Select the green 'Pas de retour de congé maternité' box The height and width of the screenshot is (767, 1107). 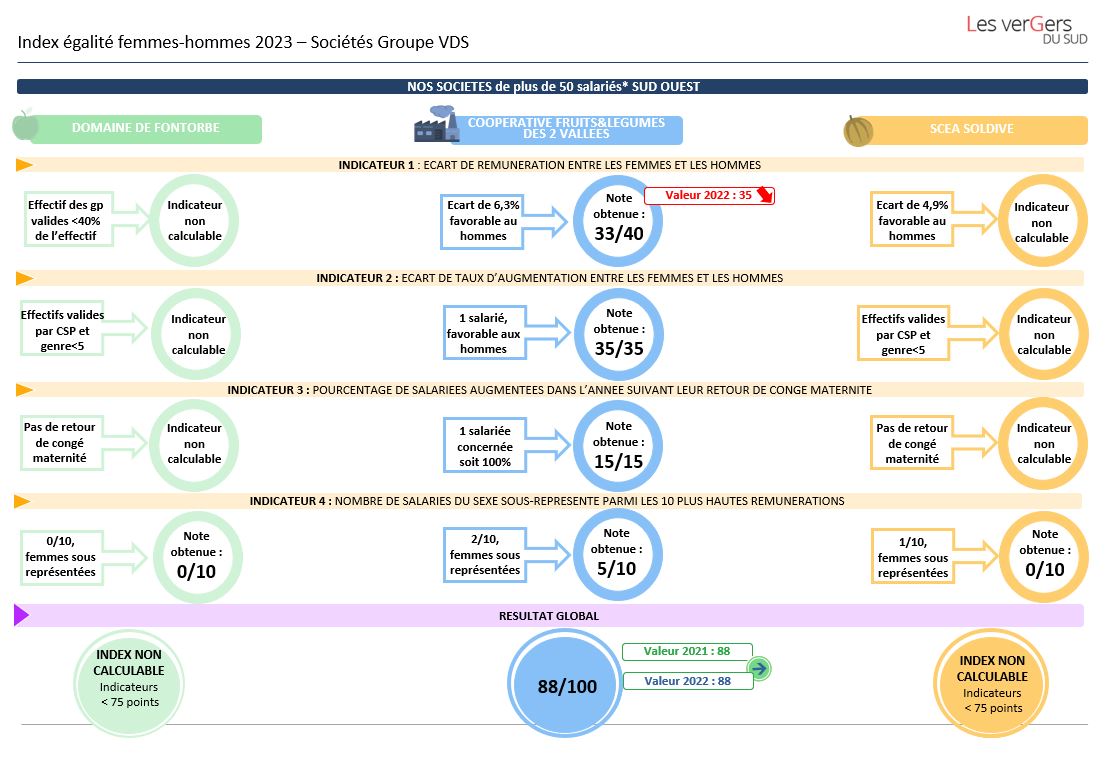pos(62,442)
